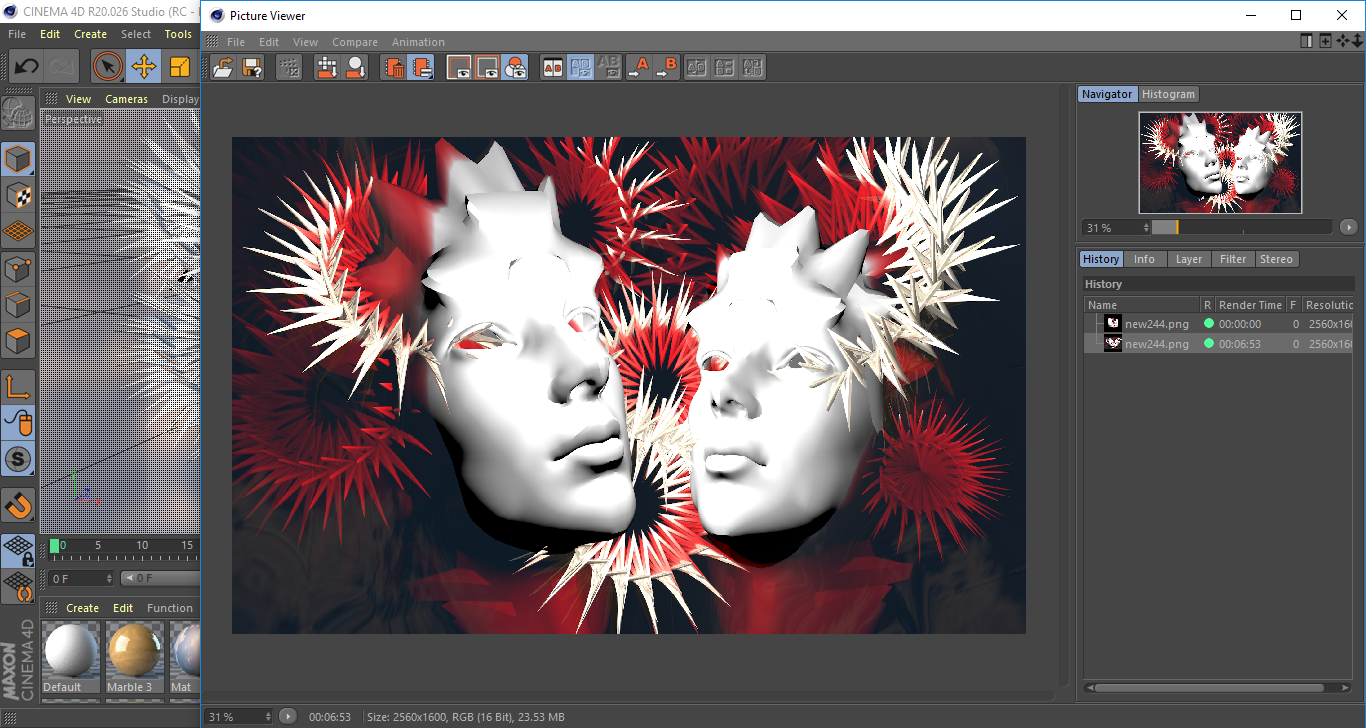Click the Remove Image trash icon
Viewport: 1366px width, 728px height.
coord(394,67)
